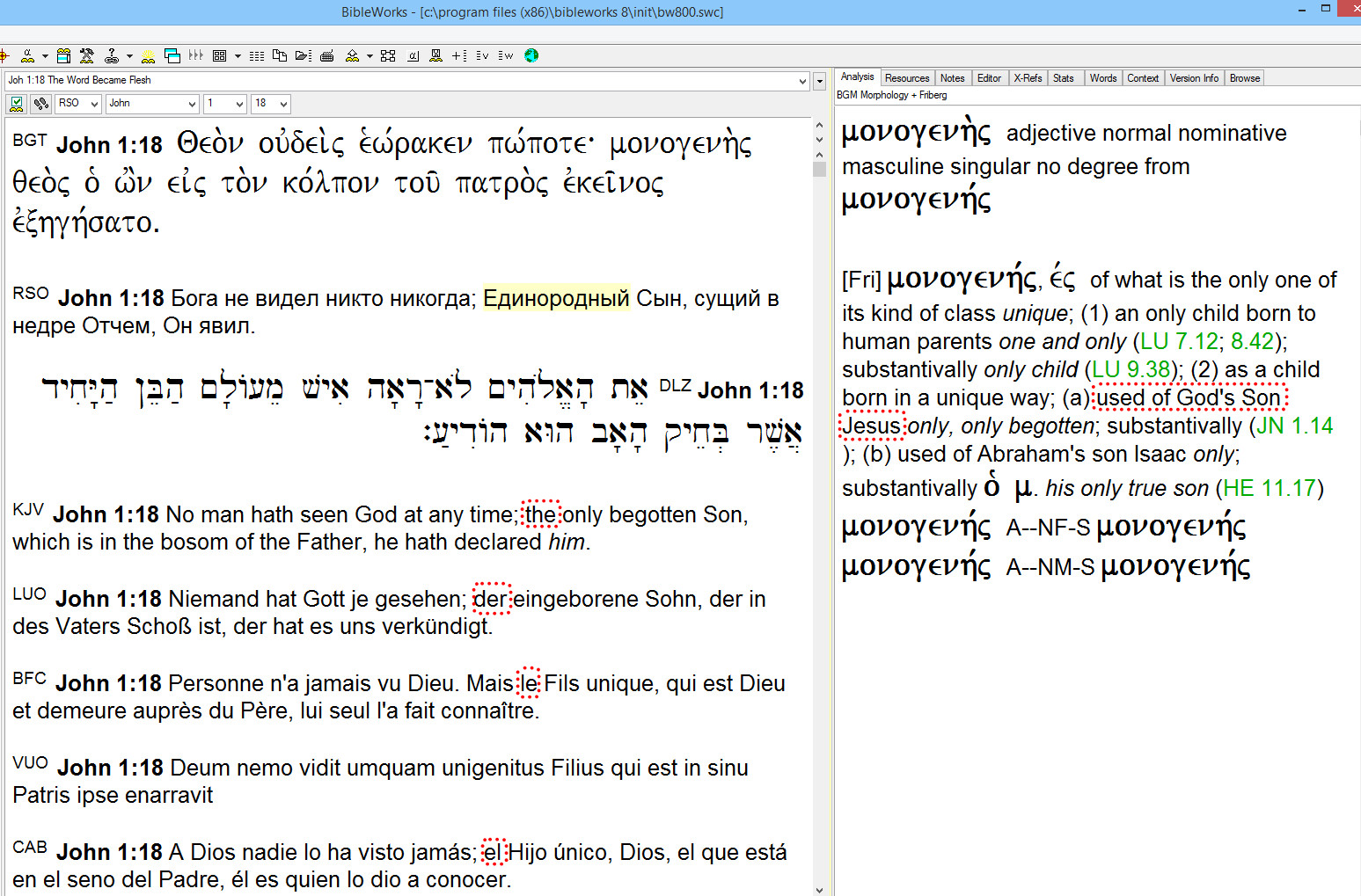
Task: Click the sunburst over books icon
Action: tap(148, 55)
